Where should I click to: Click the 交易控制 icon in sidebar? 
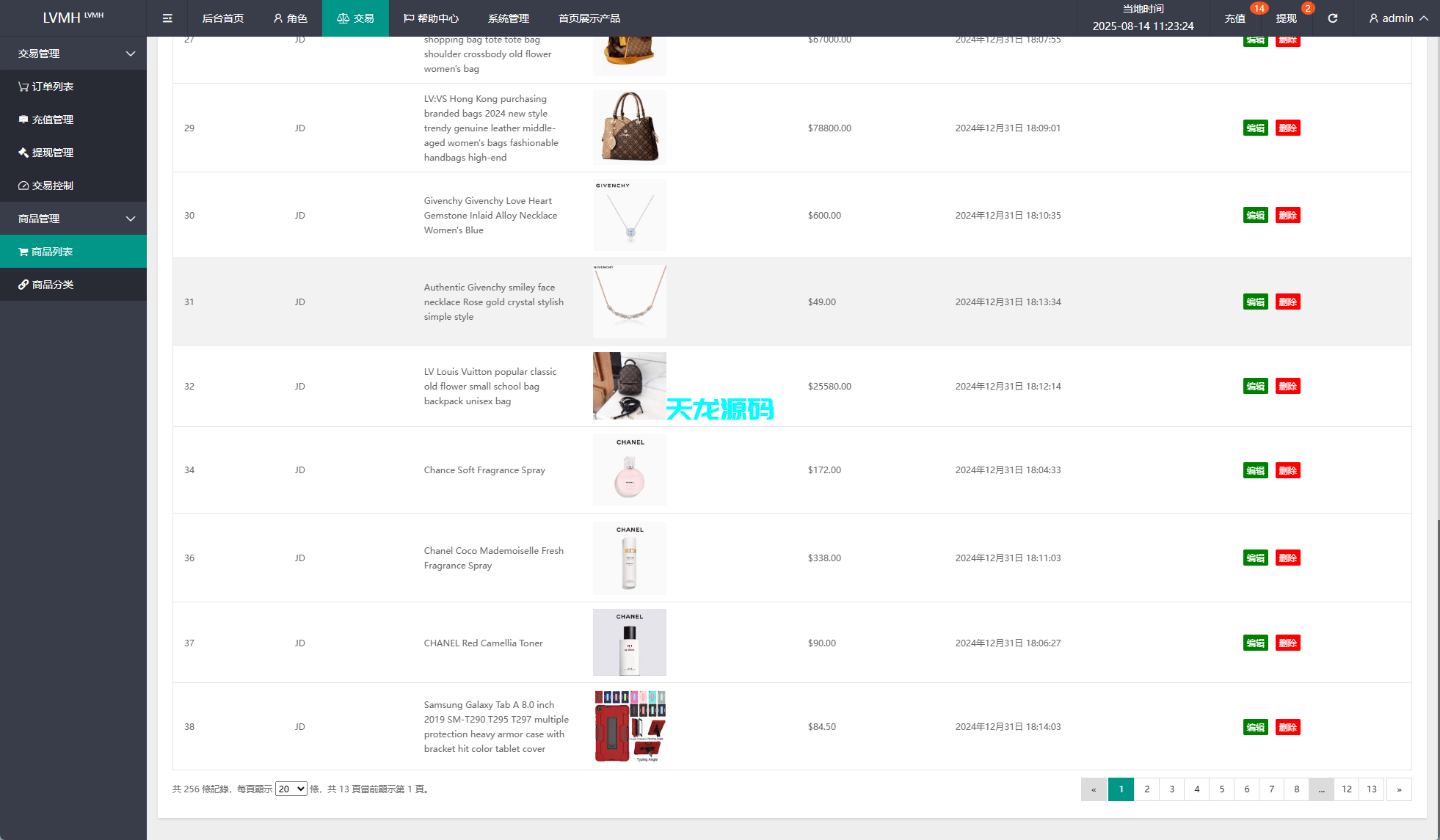click(x=23, y=186)
